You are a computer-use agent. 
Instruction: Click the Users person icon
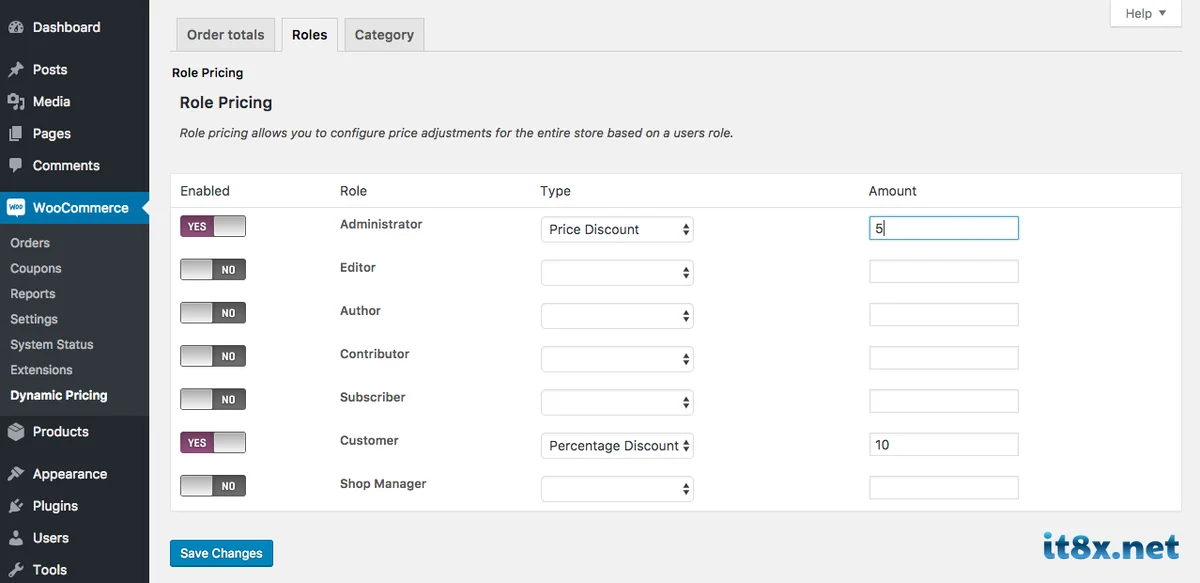click(x=16, y=538)
